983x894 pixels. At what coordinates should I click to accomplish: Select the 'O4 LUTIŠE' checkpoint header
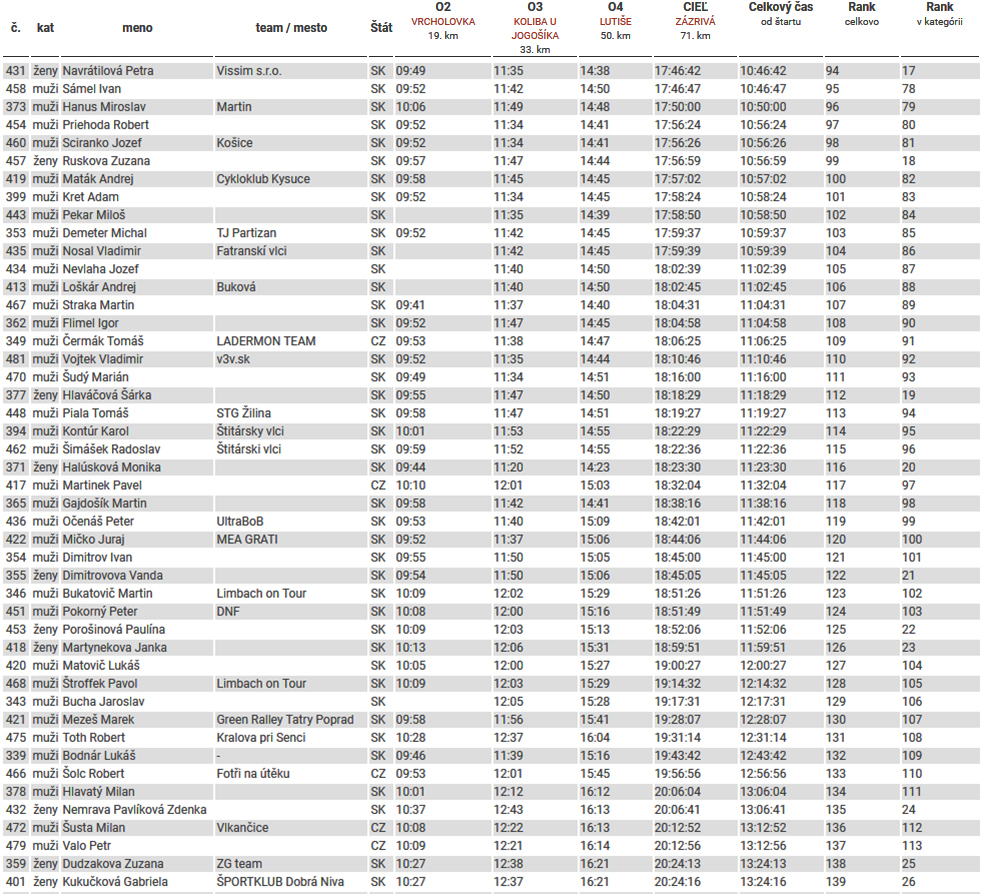click(615, 21)
